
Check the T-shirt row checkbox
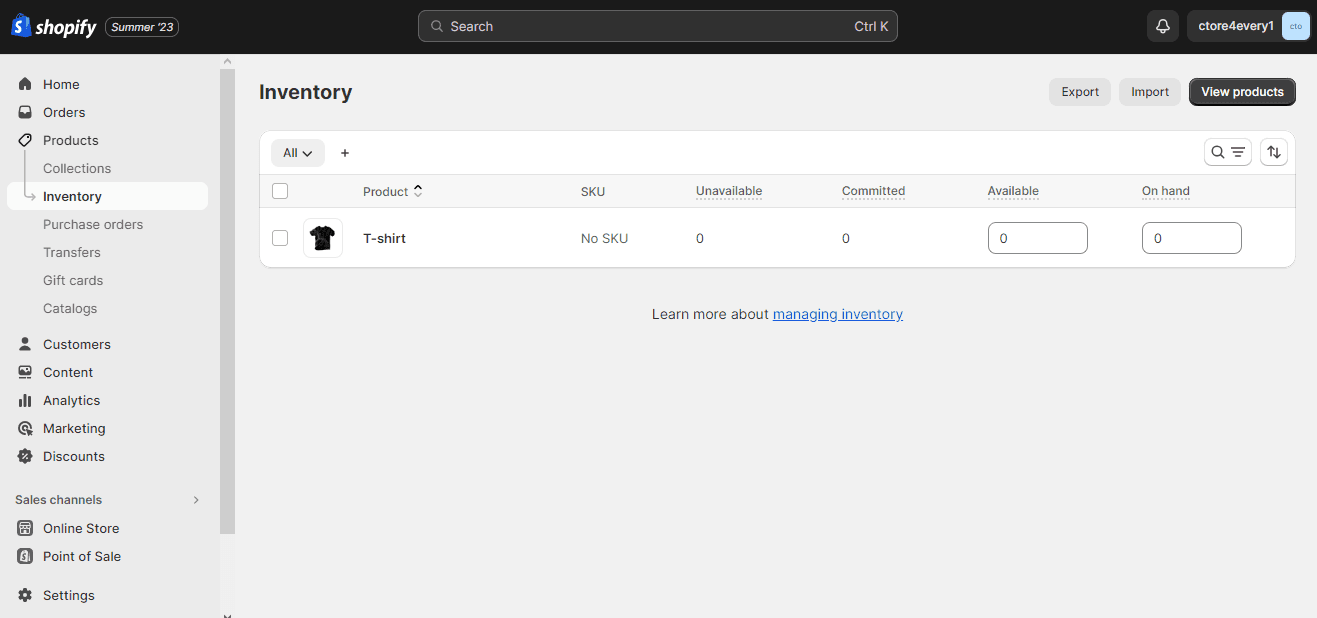280,238
